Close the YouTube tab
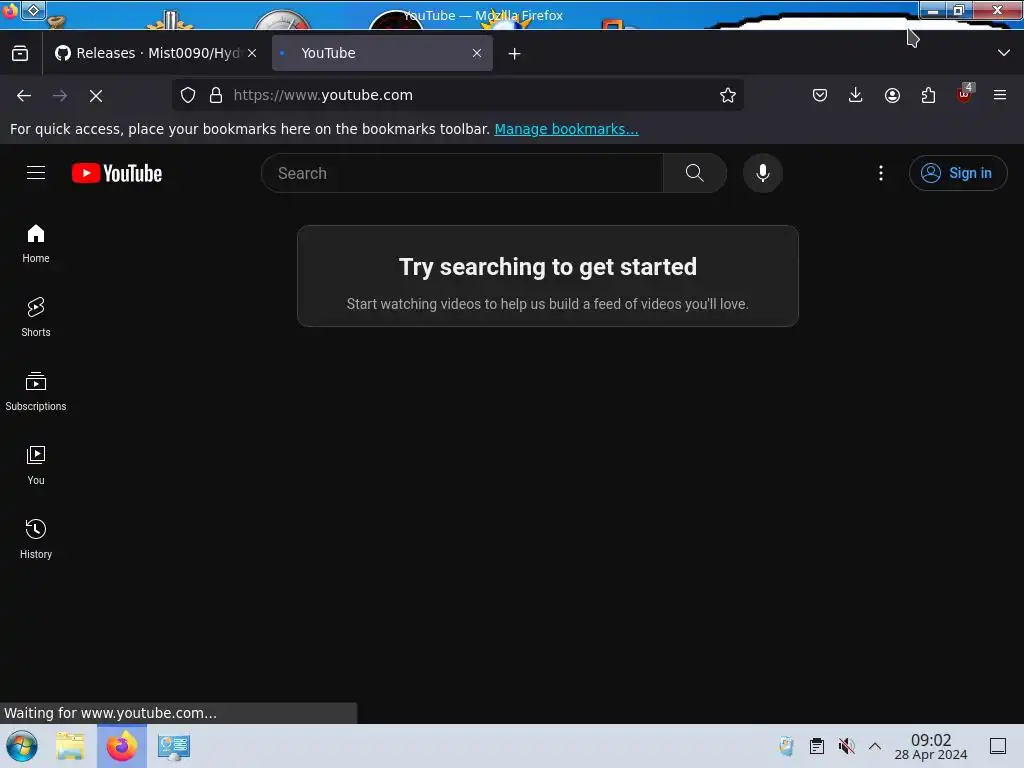 [477, 53]
